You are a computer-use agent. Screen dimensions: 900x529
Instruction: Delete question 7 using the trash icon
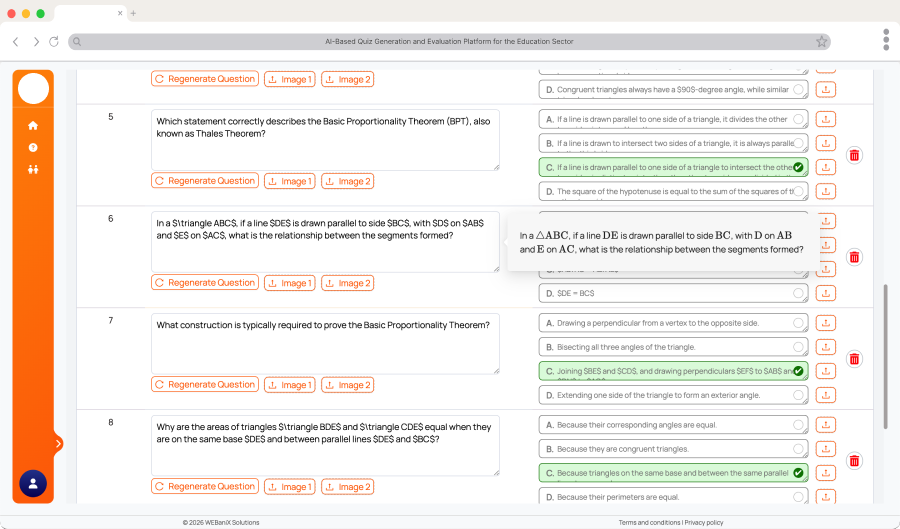[854, 359]
